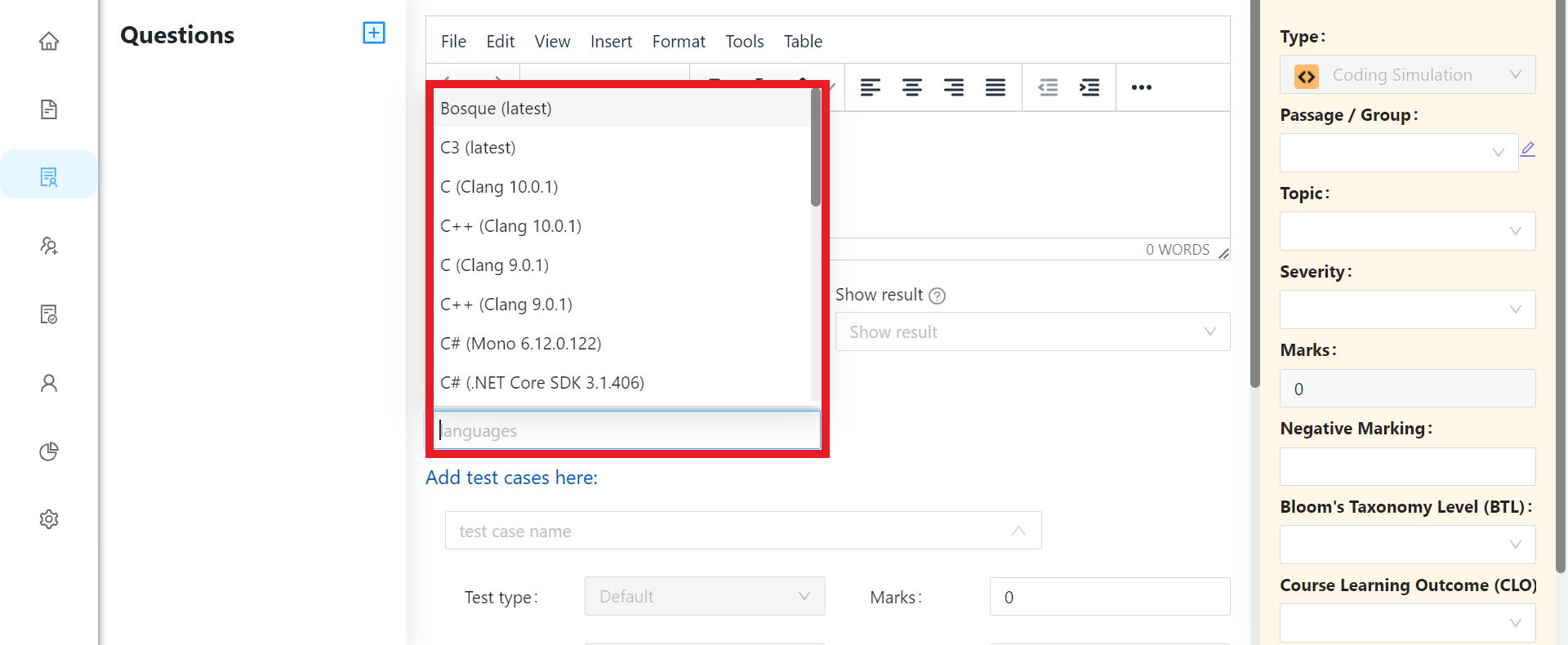
Task: Decrease indent in editor toolbar
Action: [x=1048, y=87]
